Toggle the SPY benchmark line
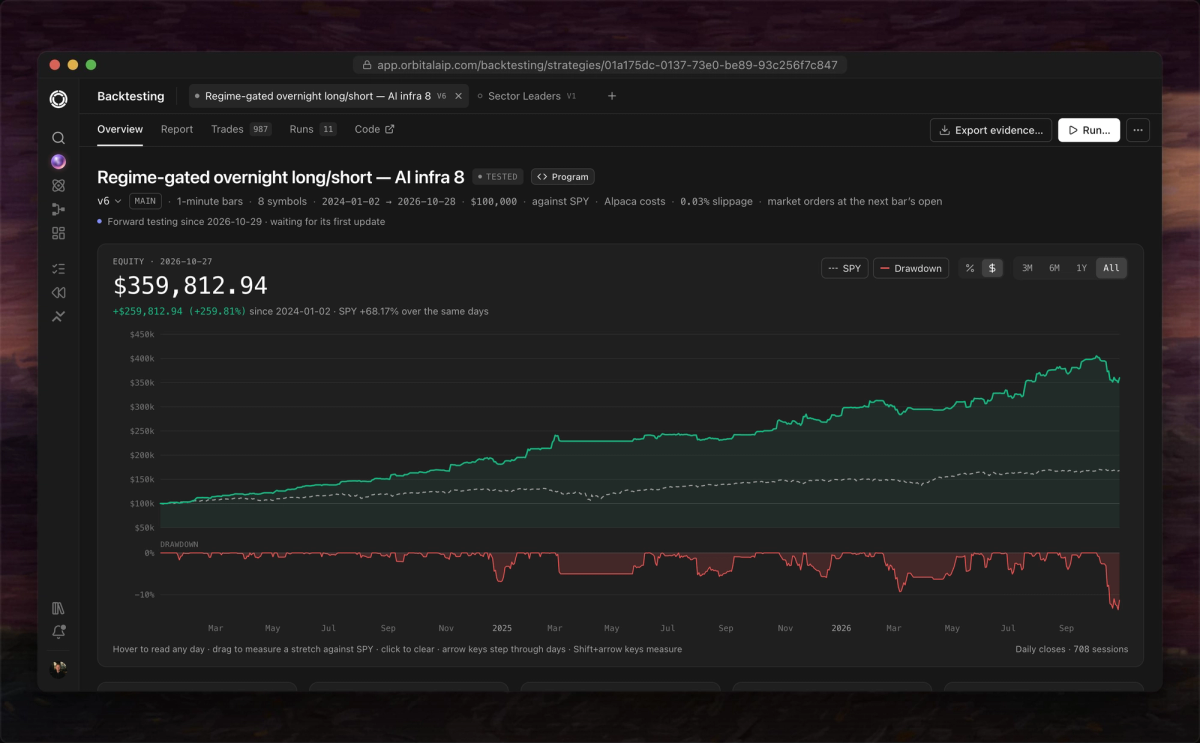The image size is (1200, 743). [x=845, y=268]
